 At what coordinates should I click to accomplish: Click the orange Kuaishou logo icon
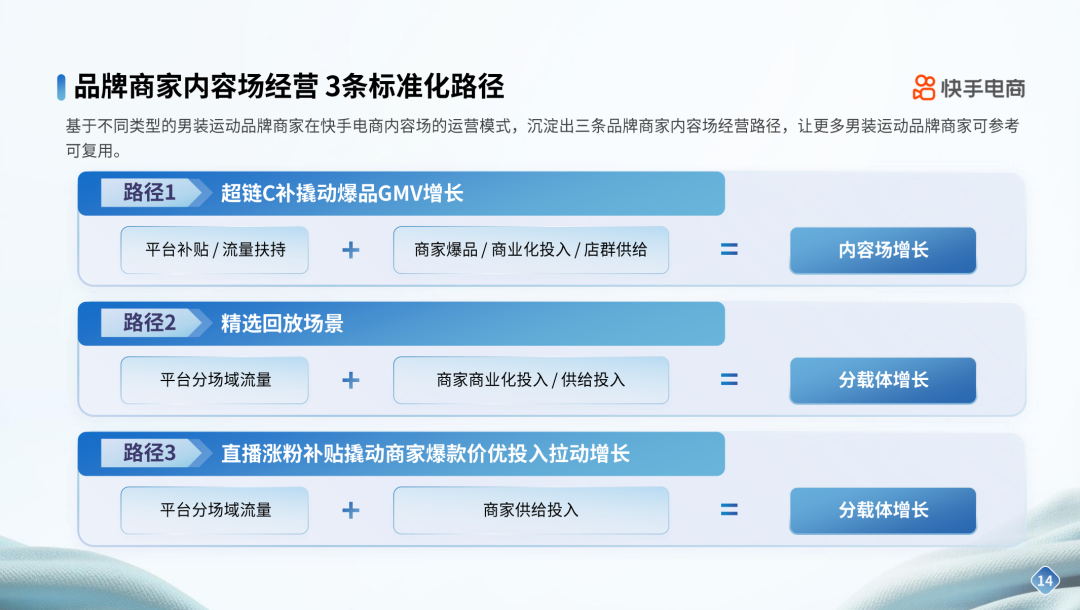click(x=924, y=88)
